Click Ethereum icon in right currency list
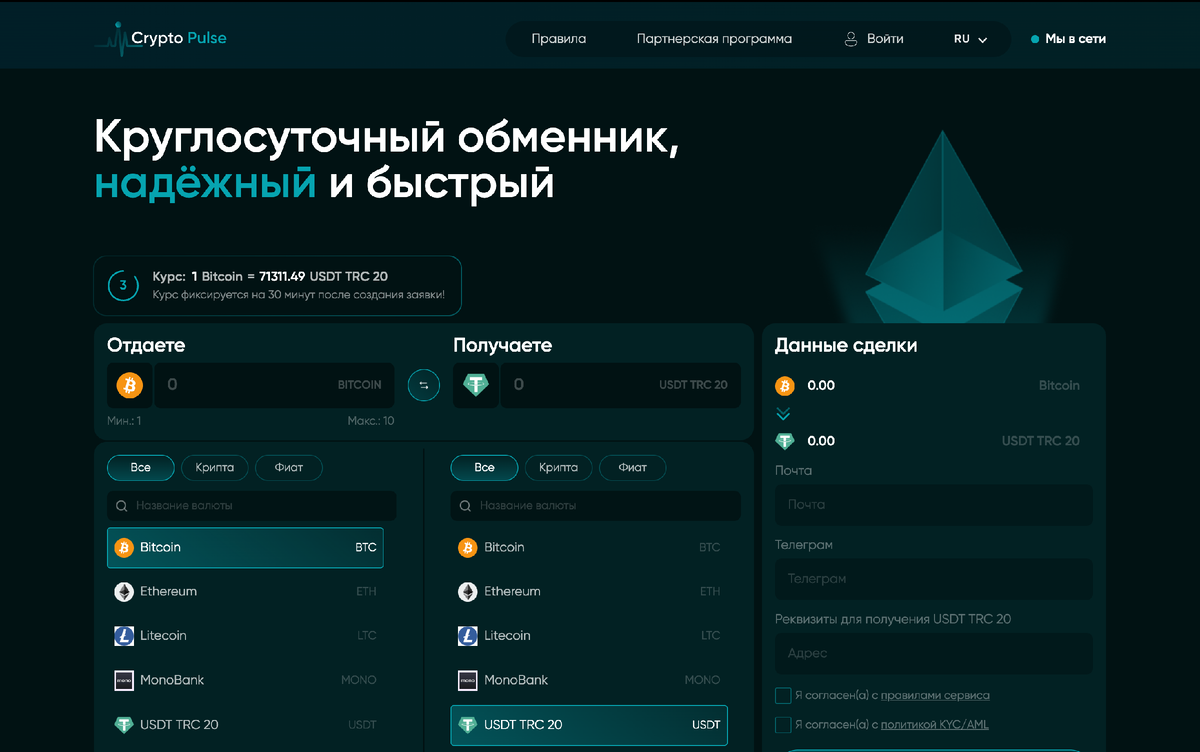This screenshot has width=1200, height=752. 467,592
